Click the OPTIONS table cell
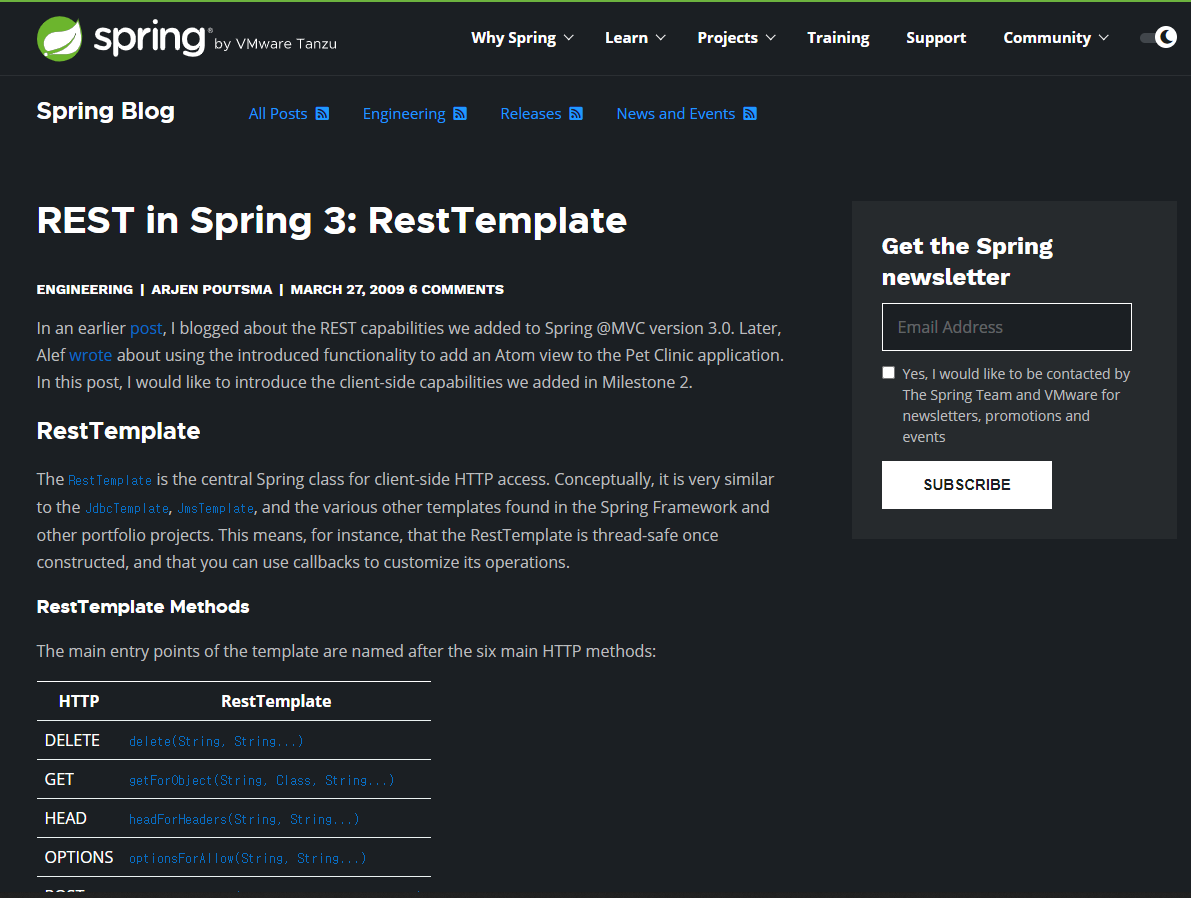 point(79,857)
